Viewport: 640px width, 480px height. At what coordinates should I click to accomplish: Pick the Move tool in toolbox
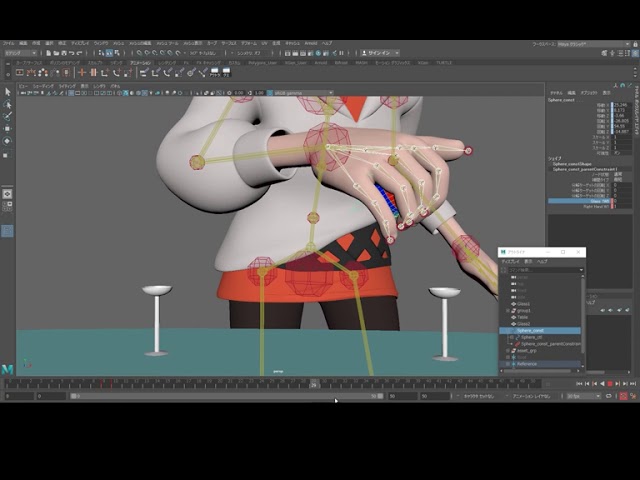[7, 129]
